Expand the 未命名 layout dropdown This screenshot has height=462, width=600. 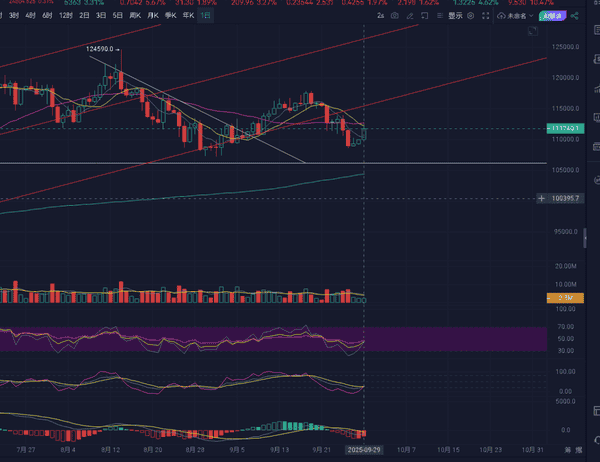[x=520, y=17]
